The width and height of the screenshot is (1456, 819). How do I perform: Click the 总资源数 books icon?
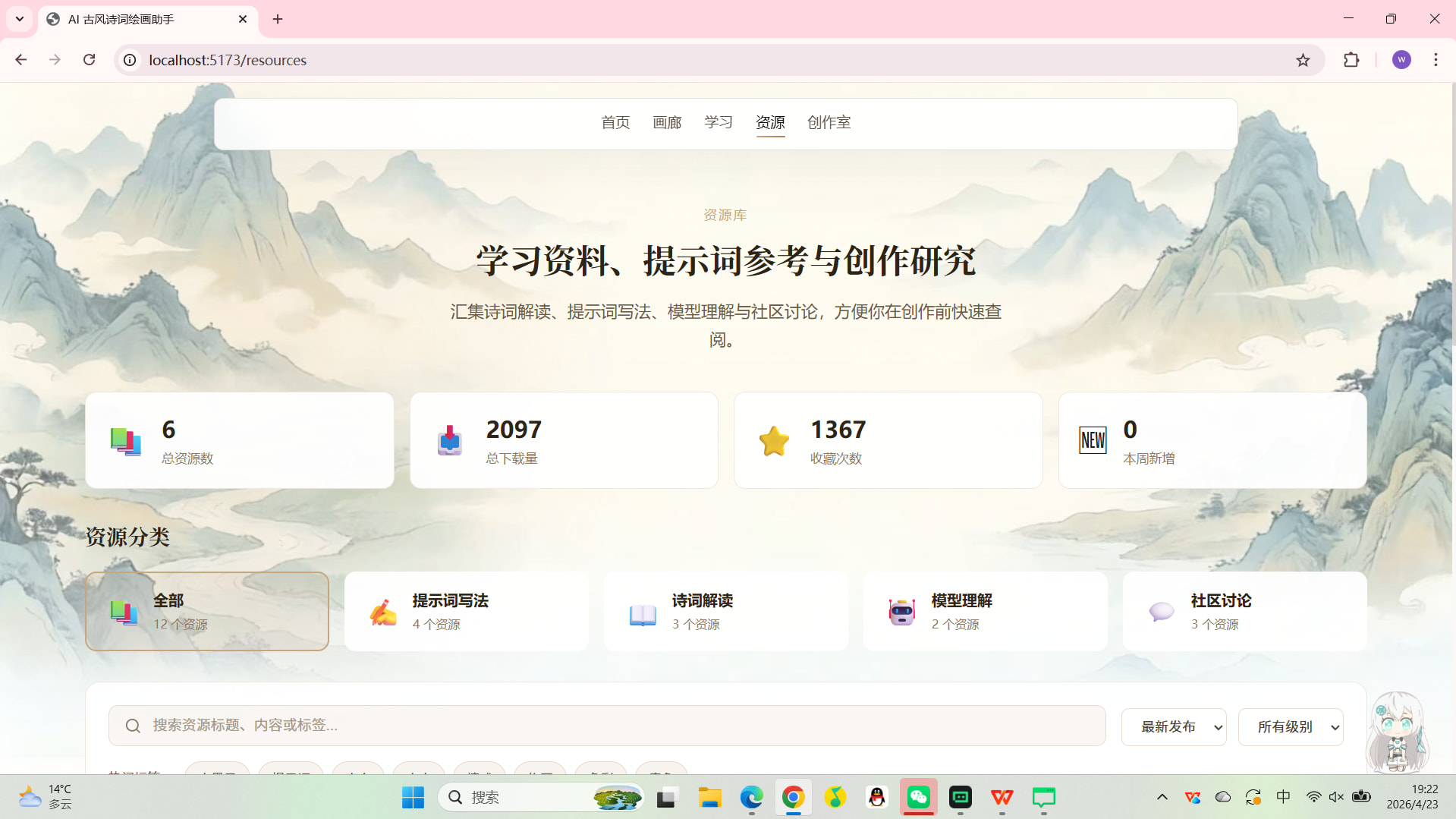tap(126, 441)
